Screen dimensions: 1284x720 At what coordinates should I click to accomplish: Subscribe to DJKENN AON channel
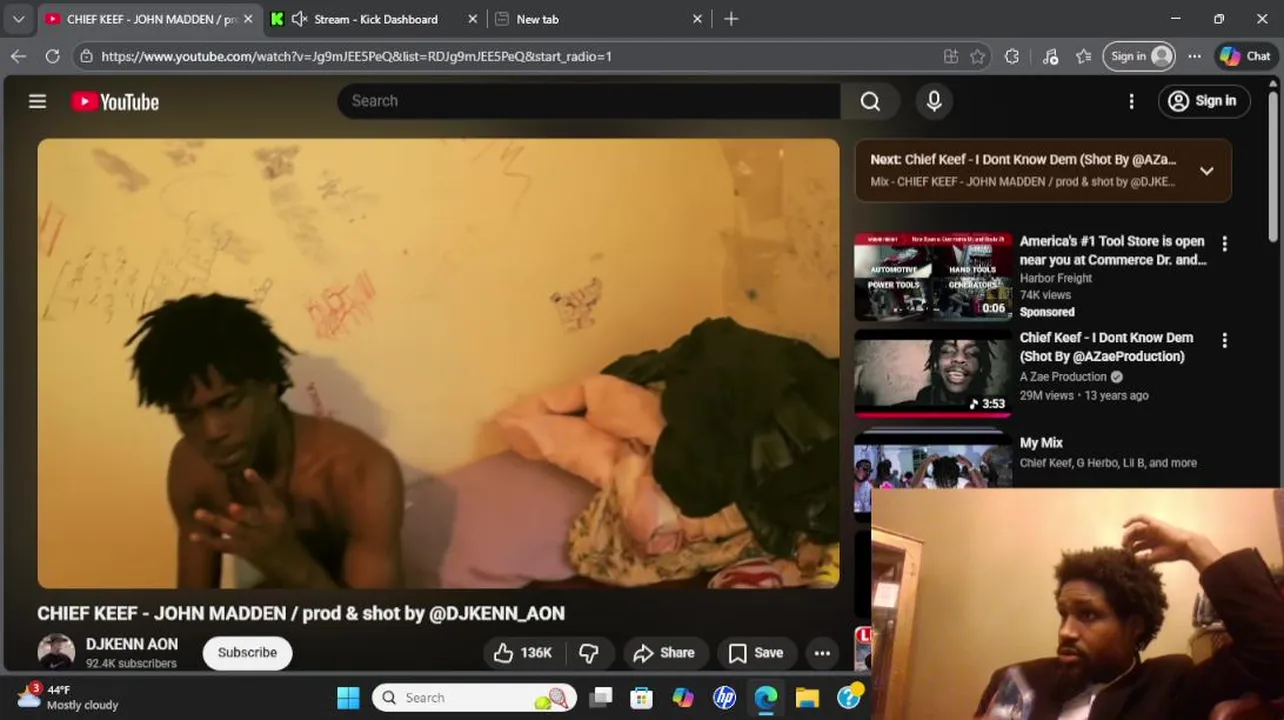coord(247,653)
